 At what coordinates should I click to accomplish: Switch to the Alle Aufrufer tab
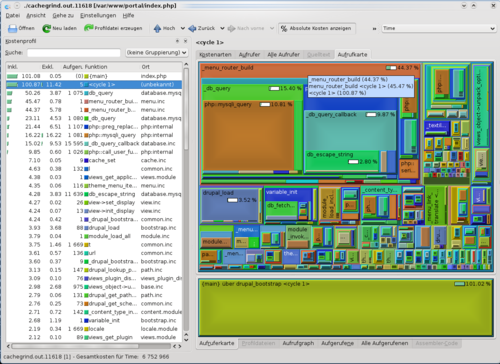point(283,55)
